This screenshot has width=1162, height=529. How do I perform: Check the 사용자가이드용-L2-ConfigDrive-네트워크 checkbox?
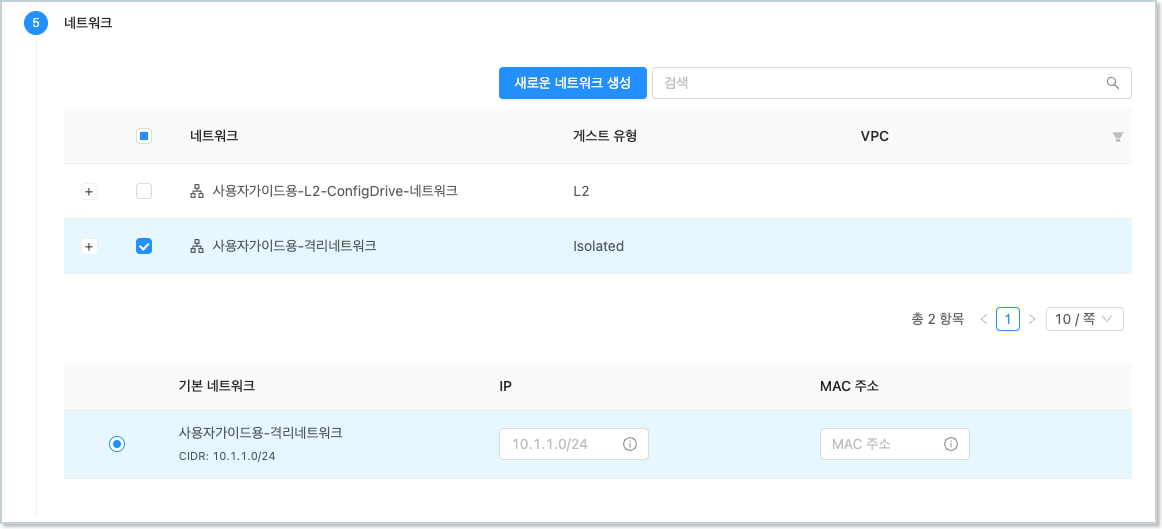[144, 191]
